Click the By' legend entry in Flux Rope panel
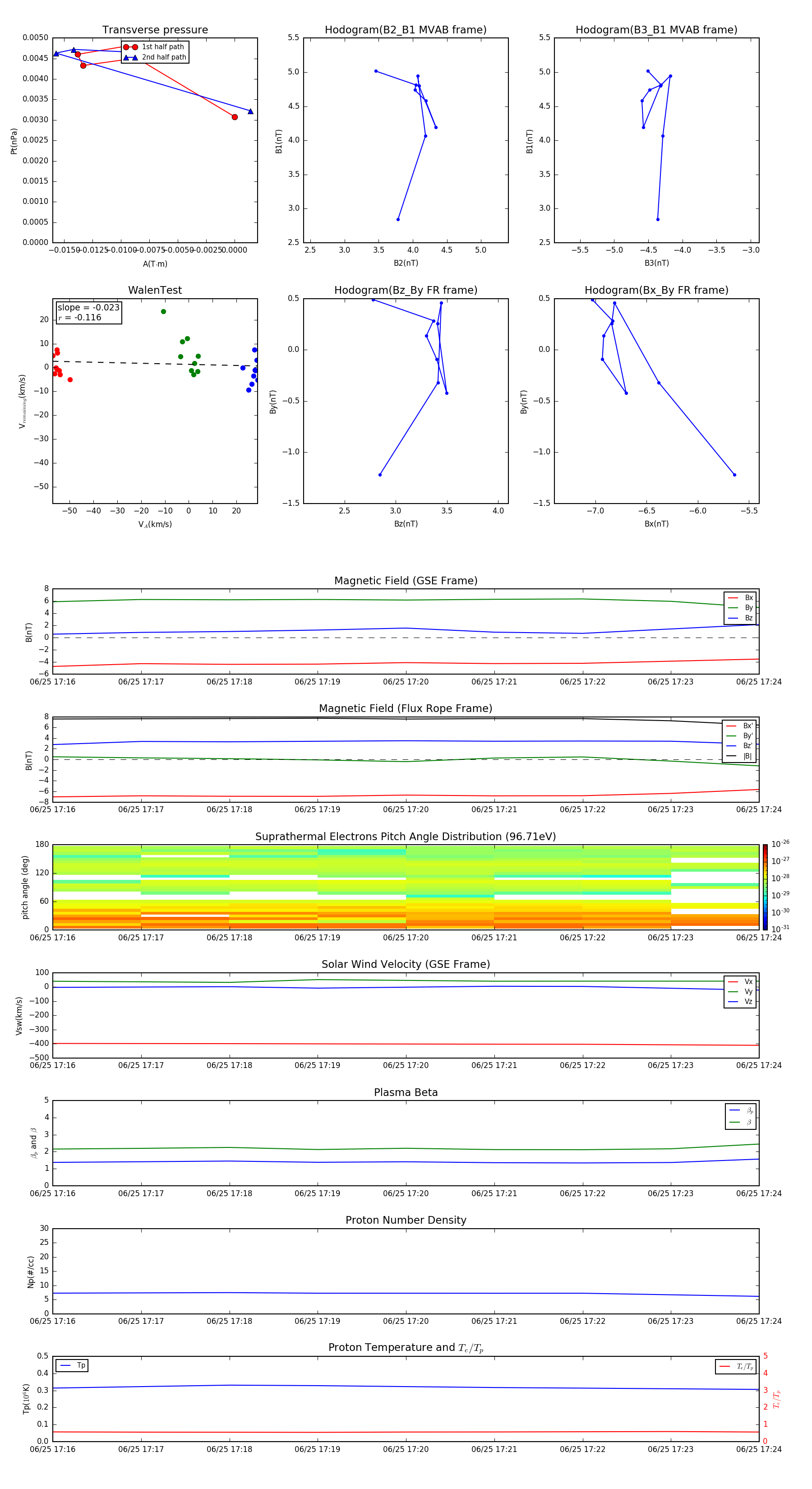 740,736
